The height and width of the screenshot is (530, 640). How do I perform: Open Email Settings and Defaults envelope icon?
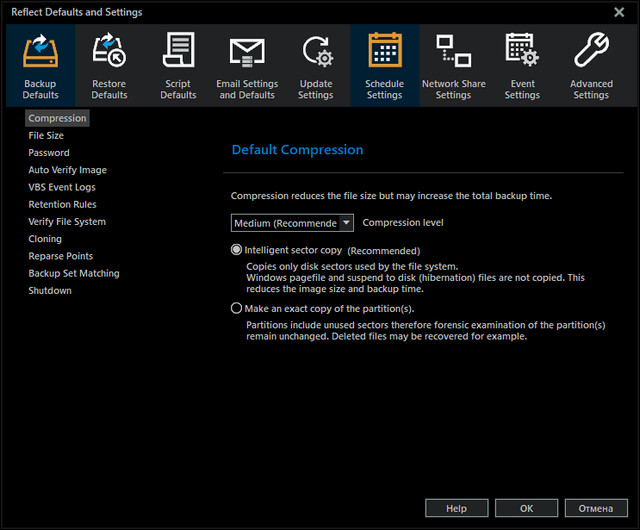tap(247, 52)
